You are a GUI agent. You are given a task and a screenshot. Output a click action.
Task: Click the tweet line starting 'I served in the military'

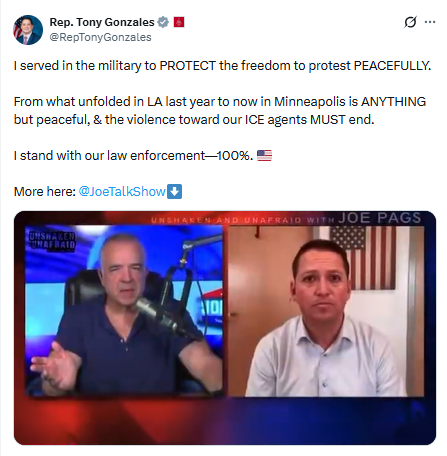[222, 66]
